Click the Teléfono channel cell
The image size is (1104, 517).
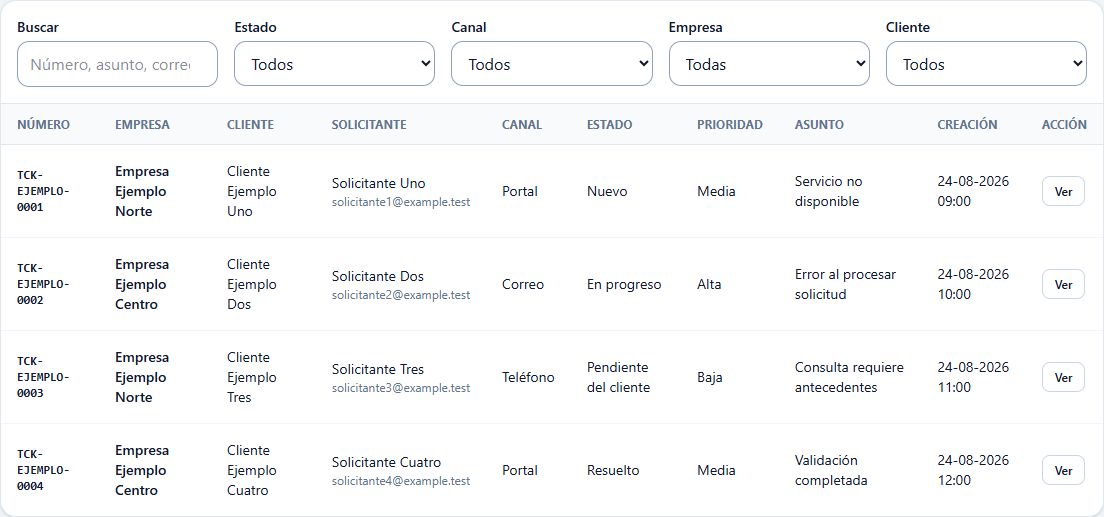pos(528,378)
